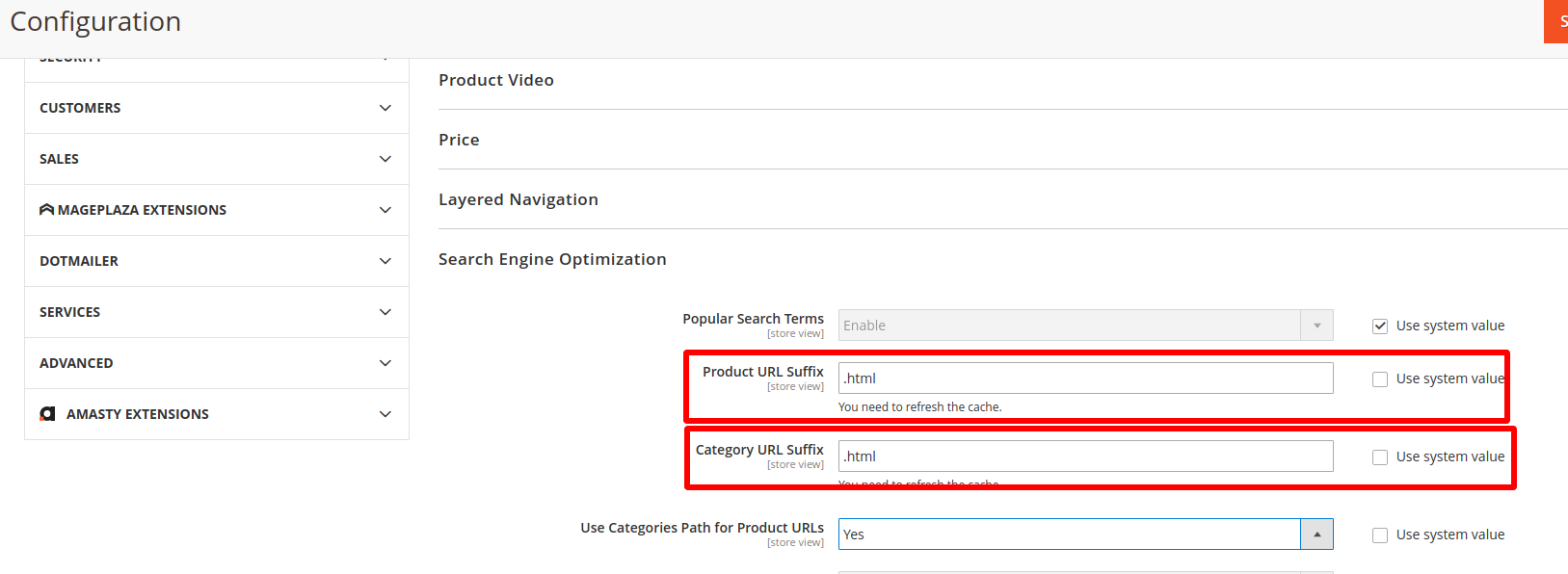Open Use Categories Path for Product URLs dropdown
1568x574 pixels.
(x=1084, y=535)
